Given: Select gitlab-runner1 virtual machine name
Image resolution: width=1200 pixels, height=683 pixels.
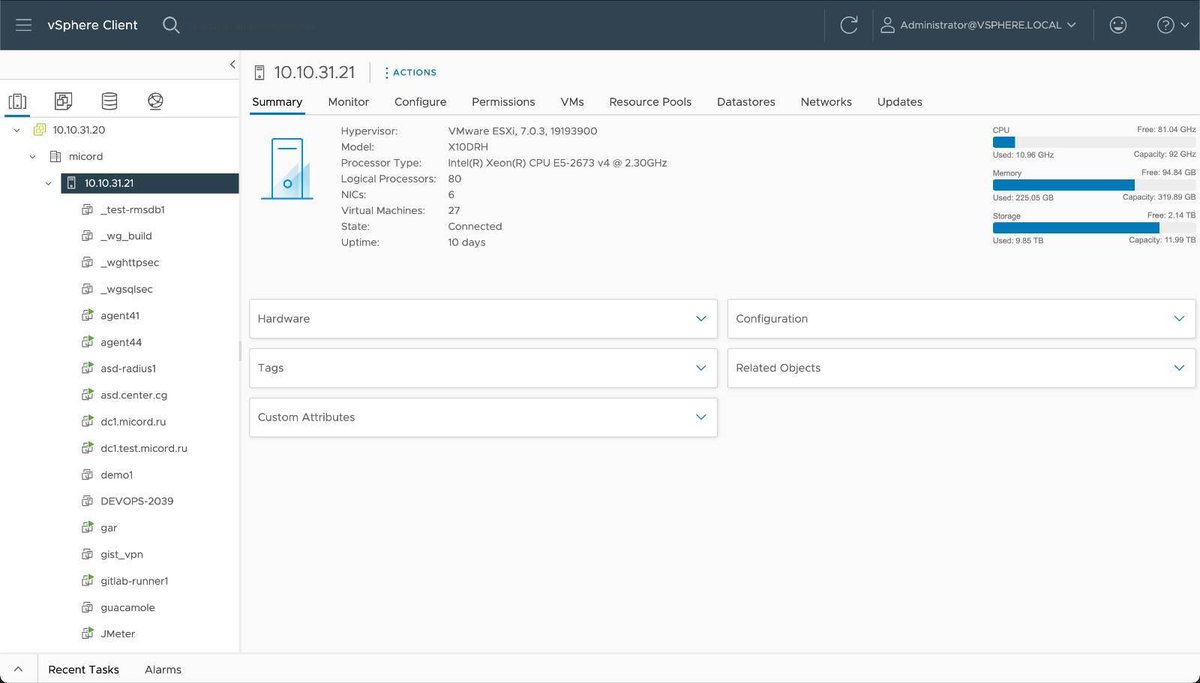Looking at the screenshot, I should click(x=135, y=581).
